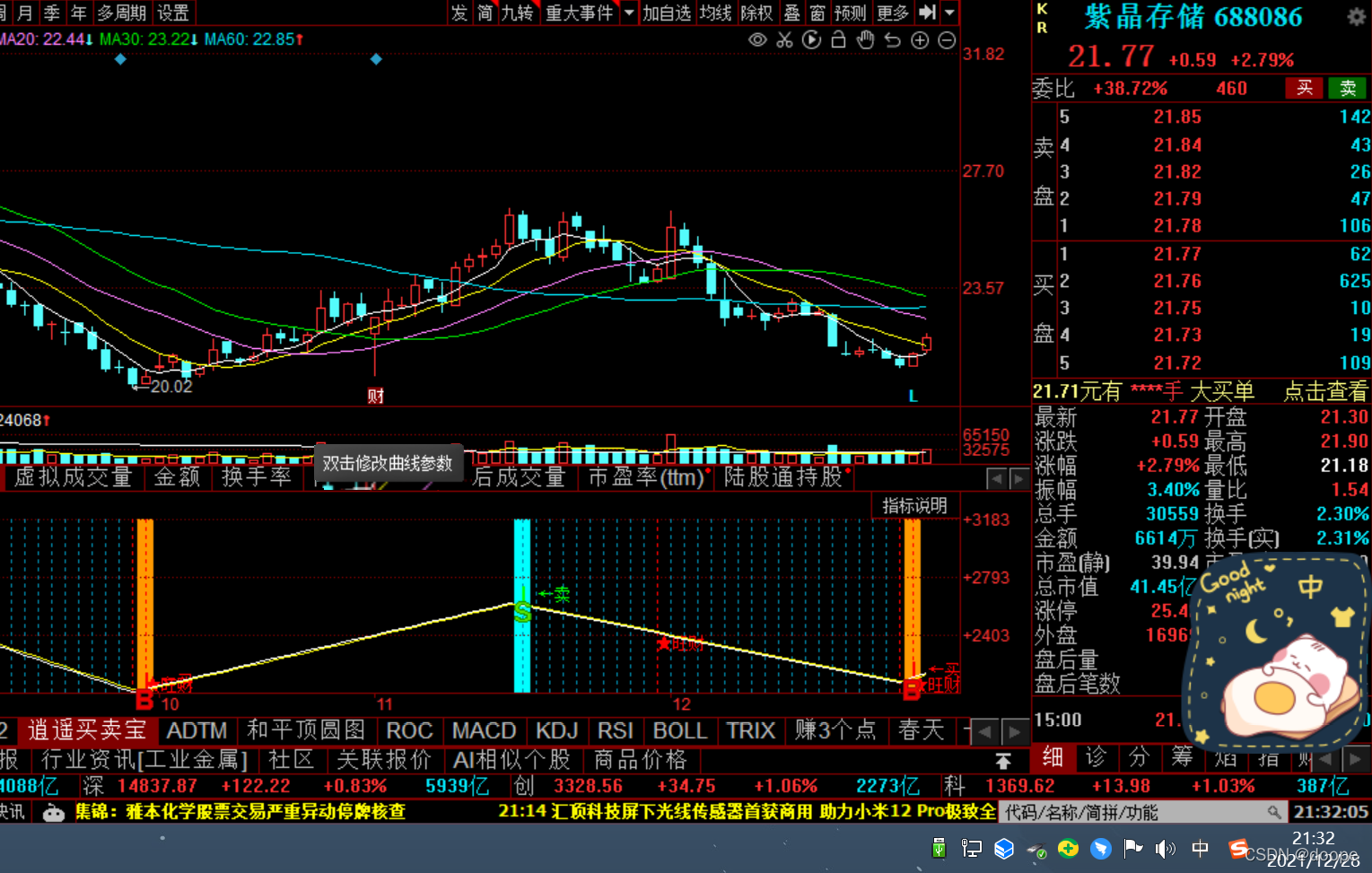Select the 虚拟成交量 tab

tap(73, 477)
